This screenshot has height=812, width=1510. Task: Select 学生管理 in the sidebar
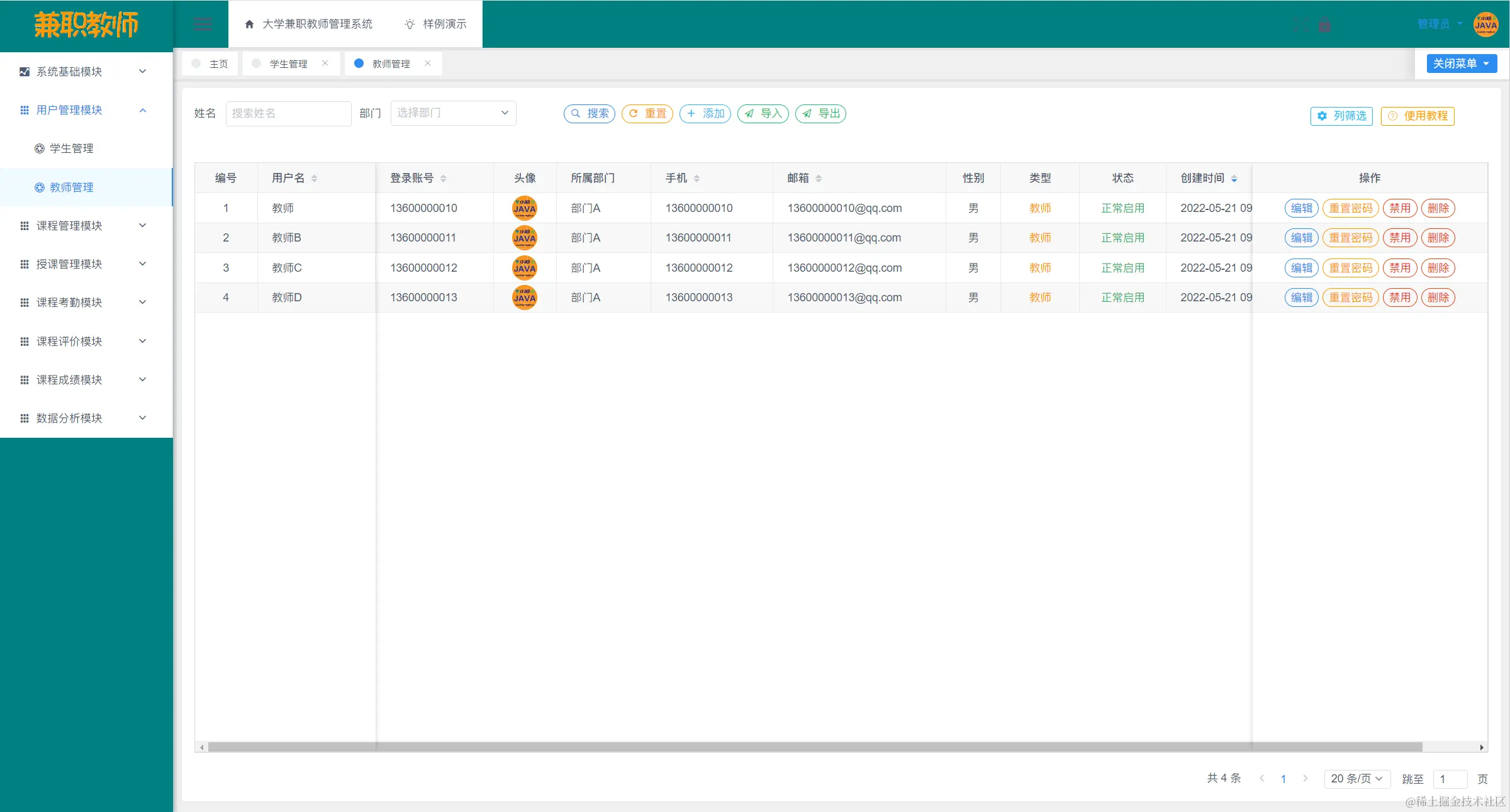71,148
